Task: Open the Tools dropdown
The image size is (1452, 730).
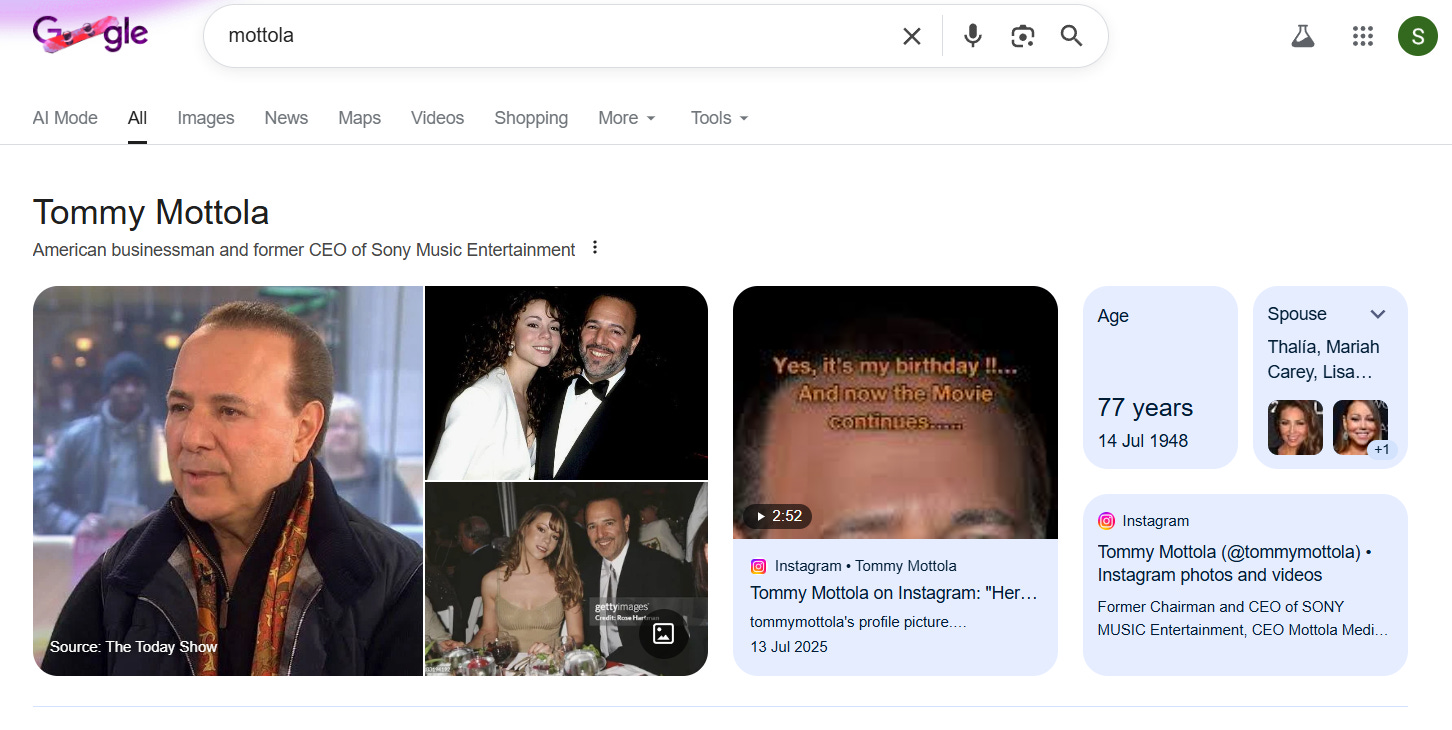Action: [x=720, y=118]
